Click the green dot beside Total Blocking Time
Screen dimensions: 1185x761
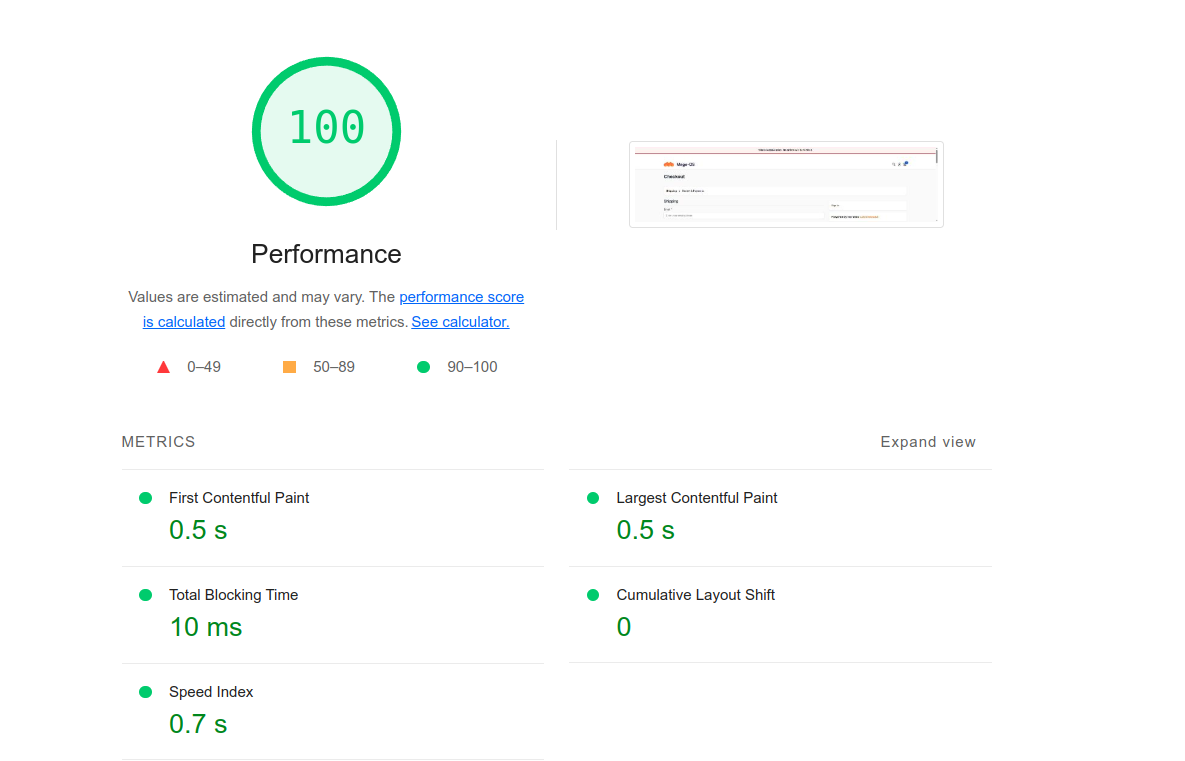(146, 595)
